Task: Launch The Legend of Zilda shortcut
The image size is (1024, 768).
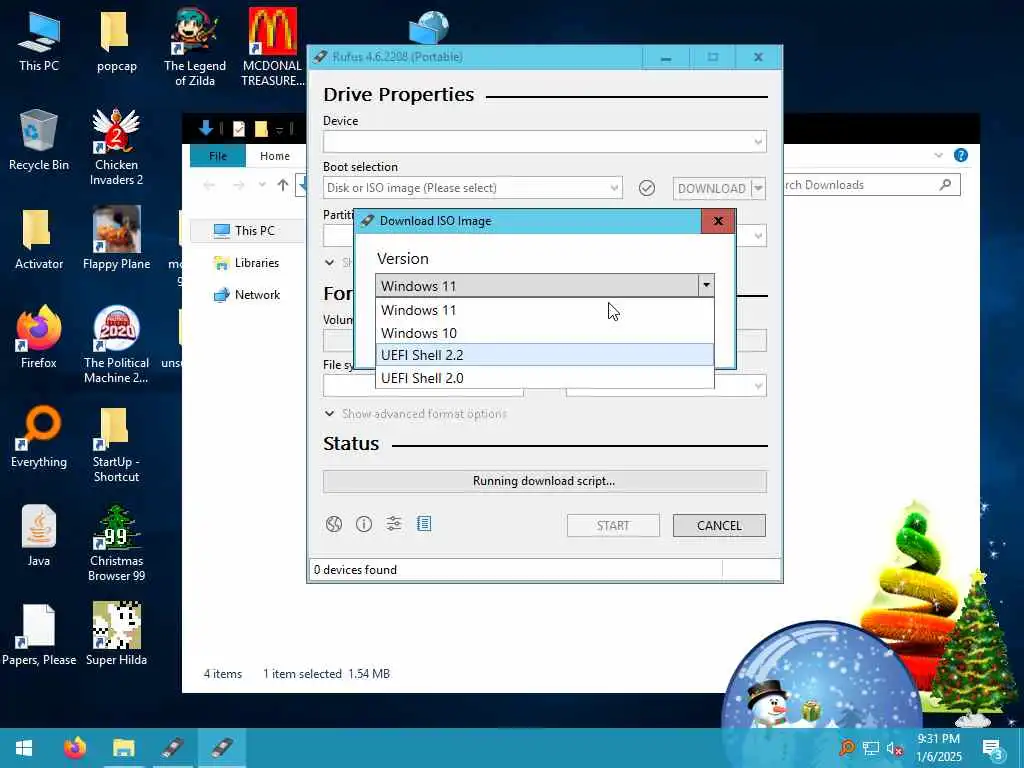Action: (195, 48)
